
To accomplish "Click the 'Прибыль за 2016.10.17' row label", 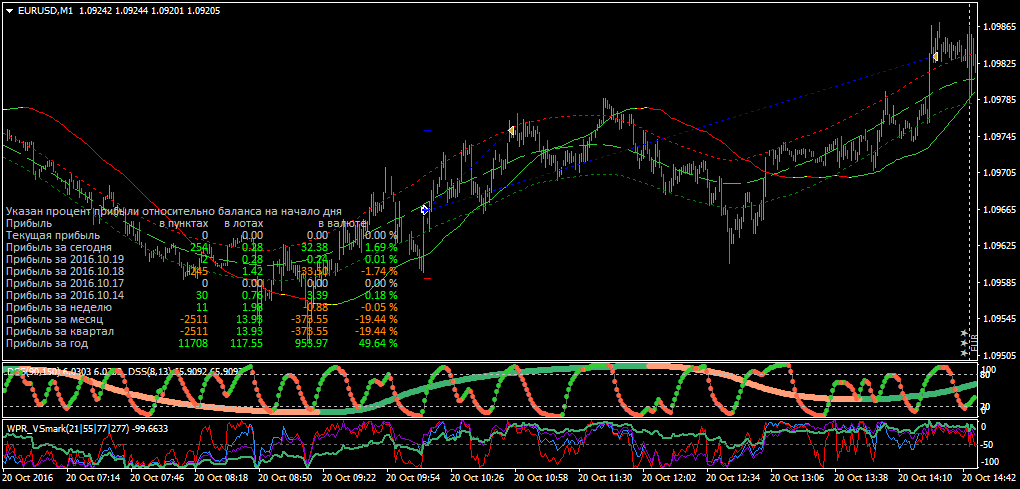I will tap(64, 283).
